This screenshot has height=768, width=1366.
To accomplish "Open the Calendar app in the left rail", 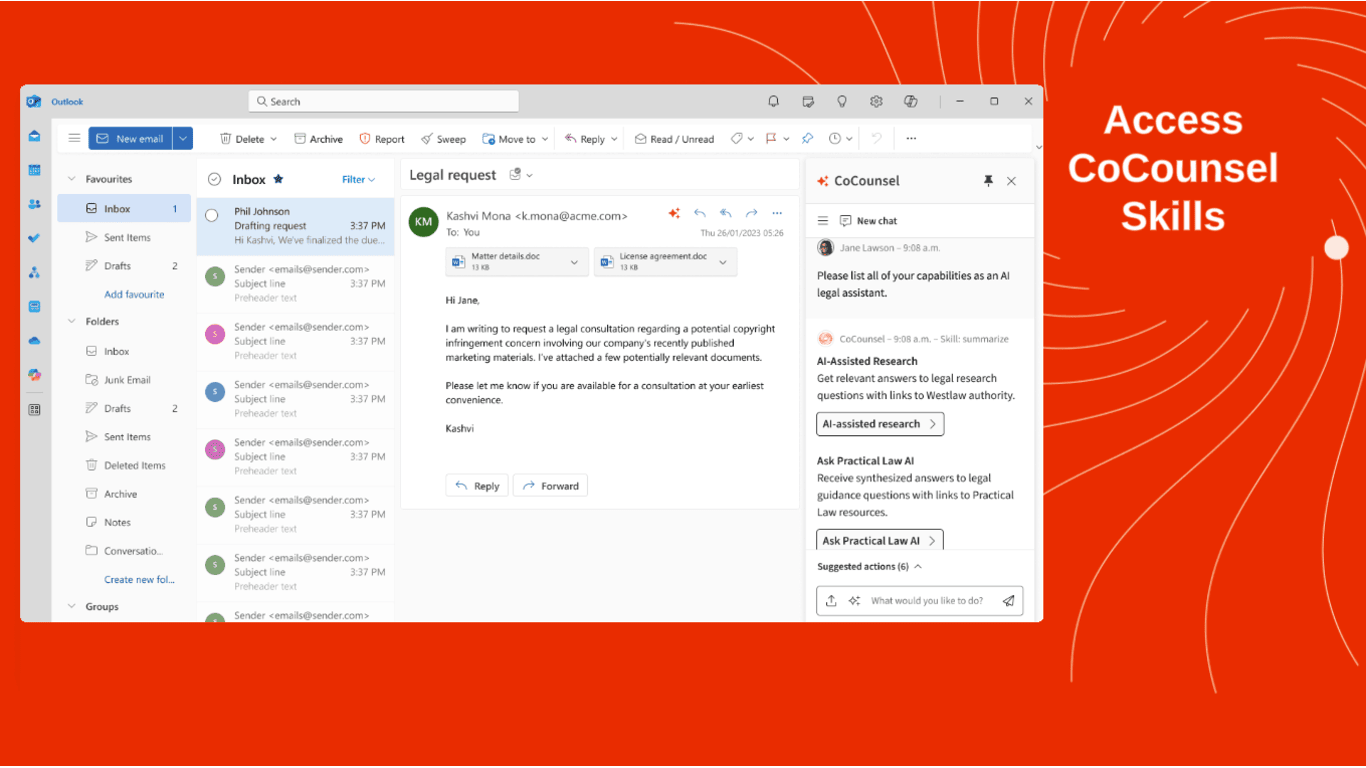I will 34,170.
